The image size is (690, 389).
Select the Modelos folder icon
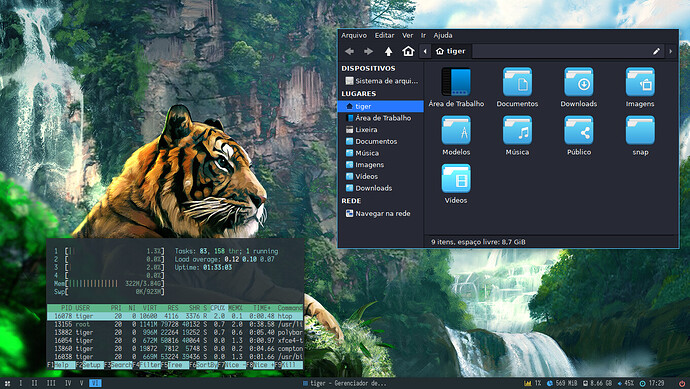456,130
